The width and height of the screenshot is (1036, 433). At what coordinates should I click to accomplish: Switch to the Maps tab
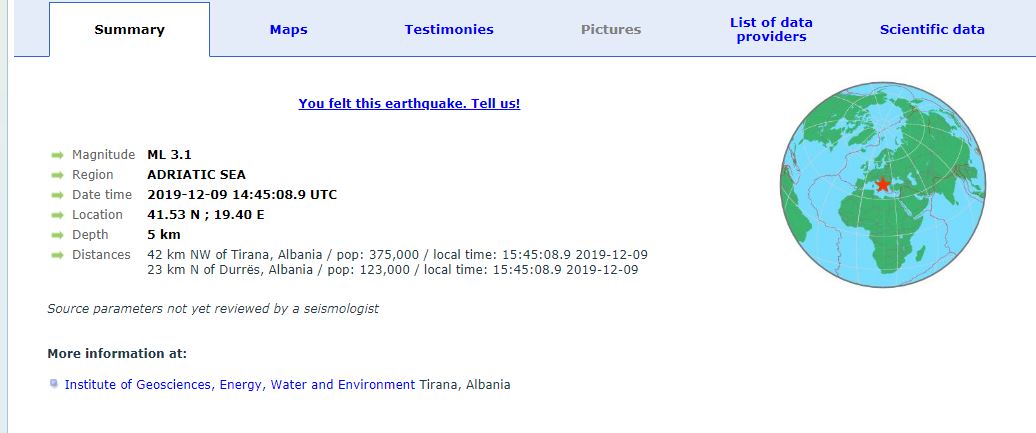pyautogui.click(x=288, y=30)
